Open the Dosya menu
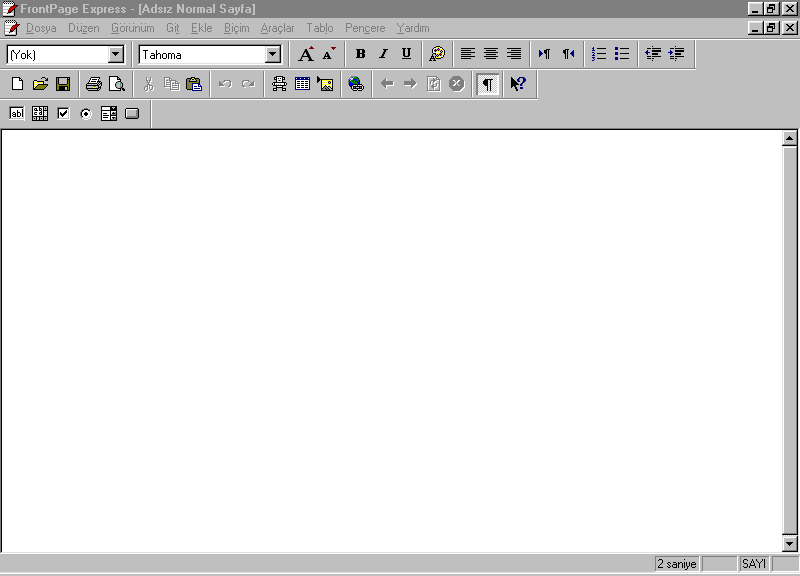Image resolution: width=800 pixels, height=576 pixels. 41,28
